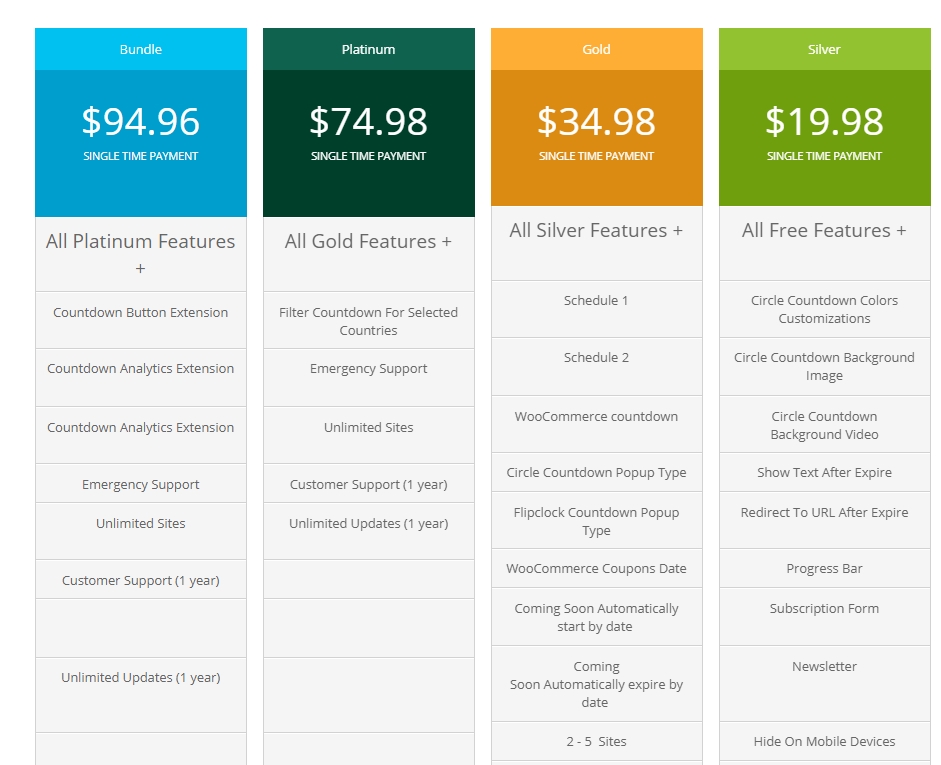Click "Coming Soon Automatically expire by date"
Screen dimensions: 941x765
point(597,684)
